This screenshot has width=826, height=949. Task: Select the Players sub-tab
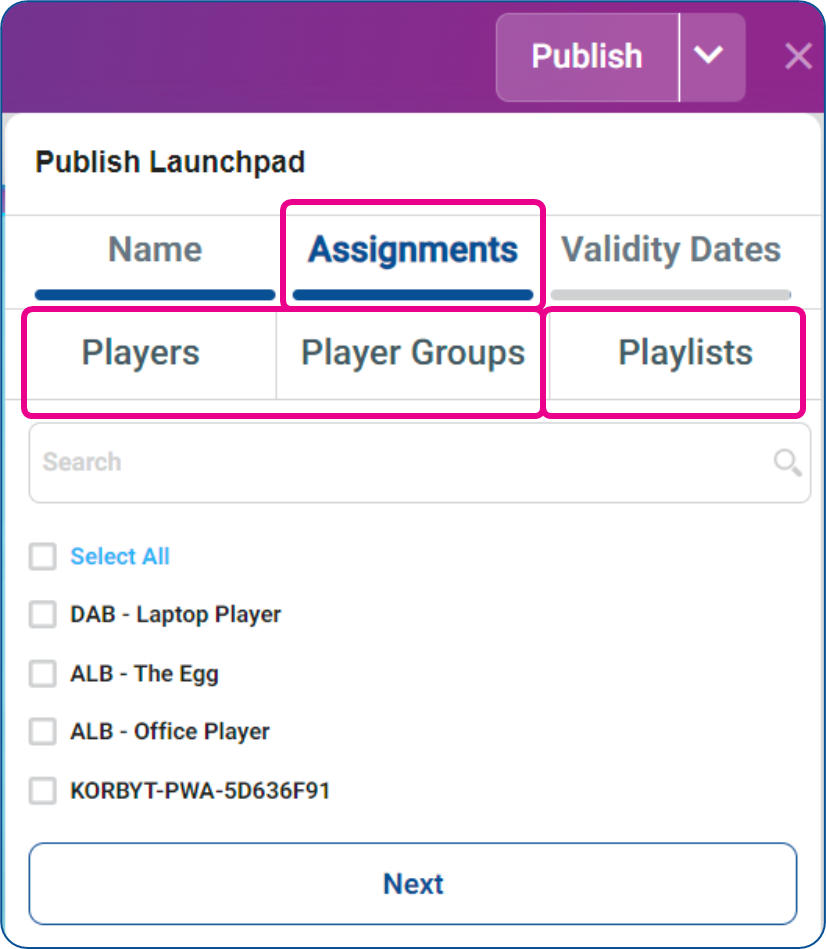point(140,353)
